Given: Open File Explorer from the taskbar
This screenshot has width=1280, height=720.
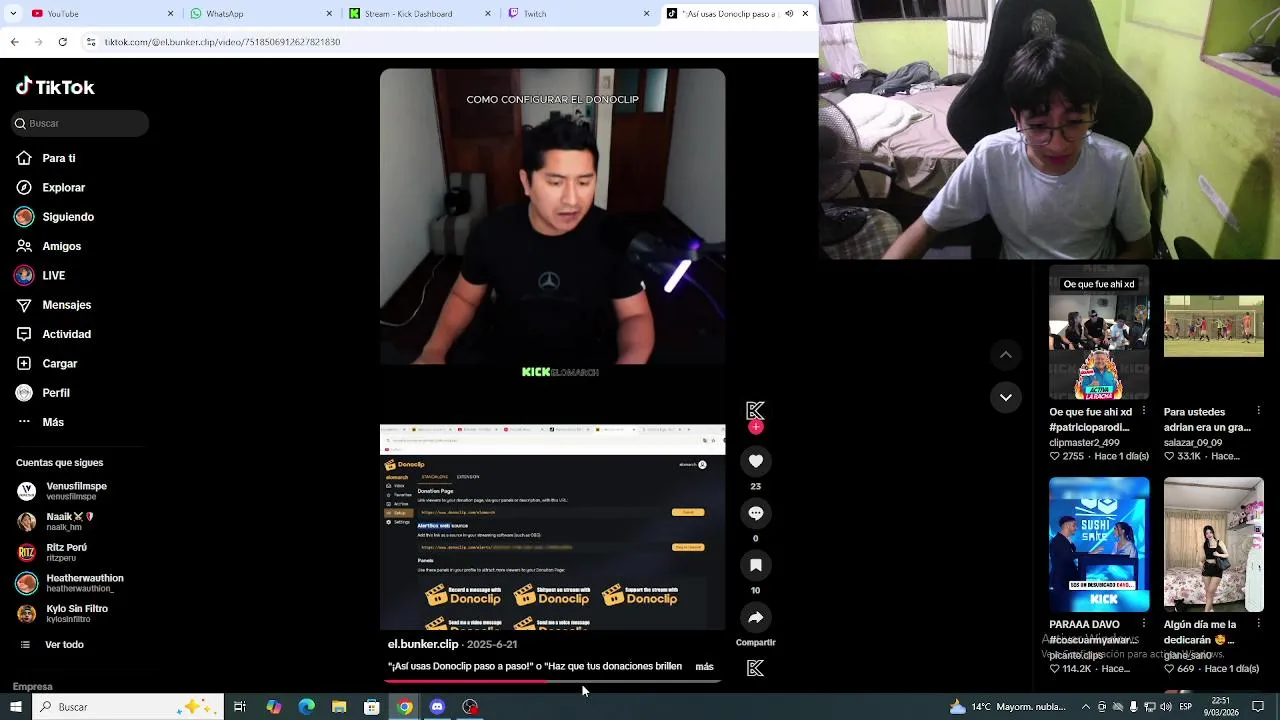Looking at the screenshot, I should click(x=339, y=707).
